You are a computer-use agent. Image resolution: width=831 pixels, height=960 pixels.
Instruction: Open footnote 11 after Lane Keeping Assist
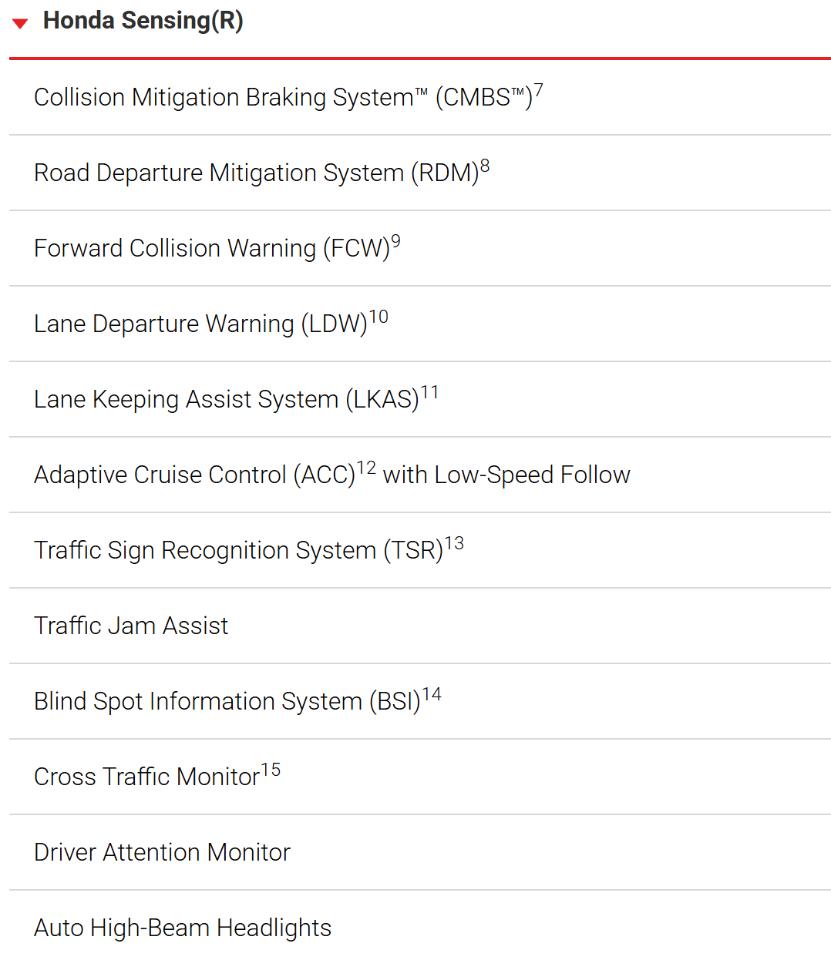tap(430, 392)
